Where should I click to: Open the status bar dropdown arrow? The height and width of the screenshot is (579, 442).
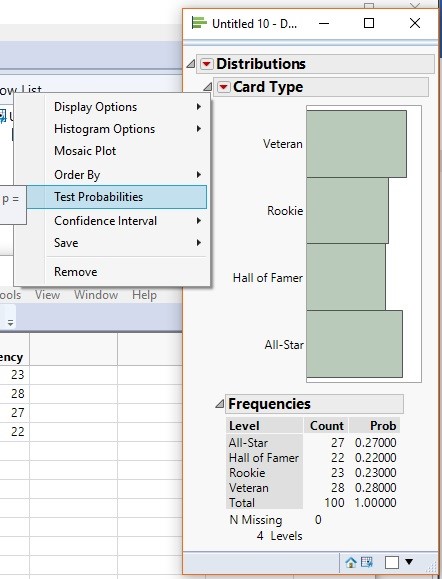point(409,562)
